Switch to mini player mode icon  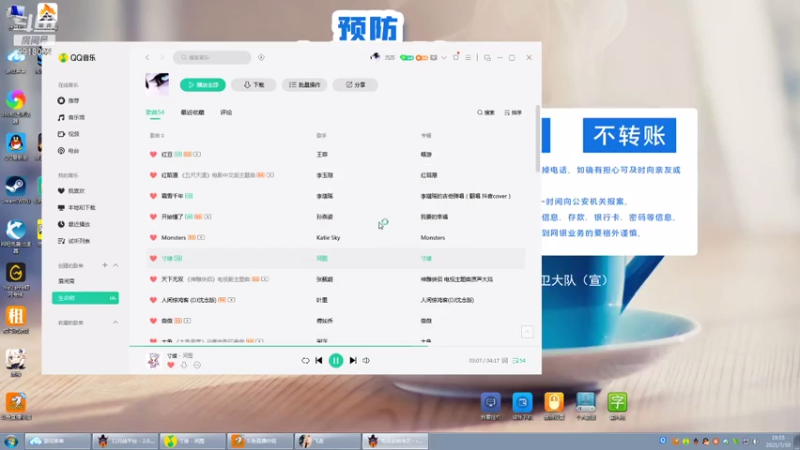click(487, 58)
